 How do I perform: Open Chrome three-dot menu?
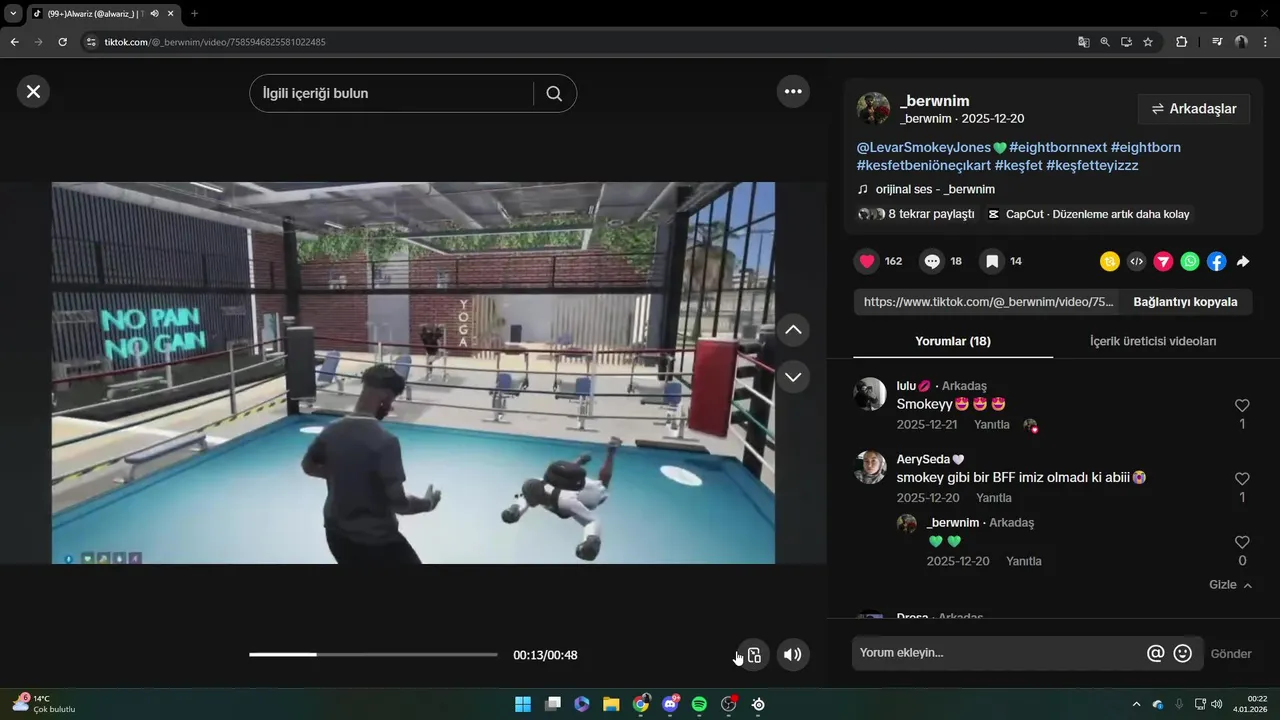1266,42
